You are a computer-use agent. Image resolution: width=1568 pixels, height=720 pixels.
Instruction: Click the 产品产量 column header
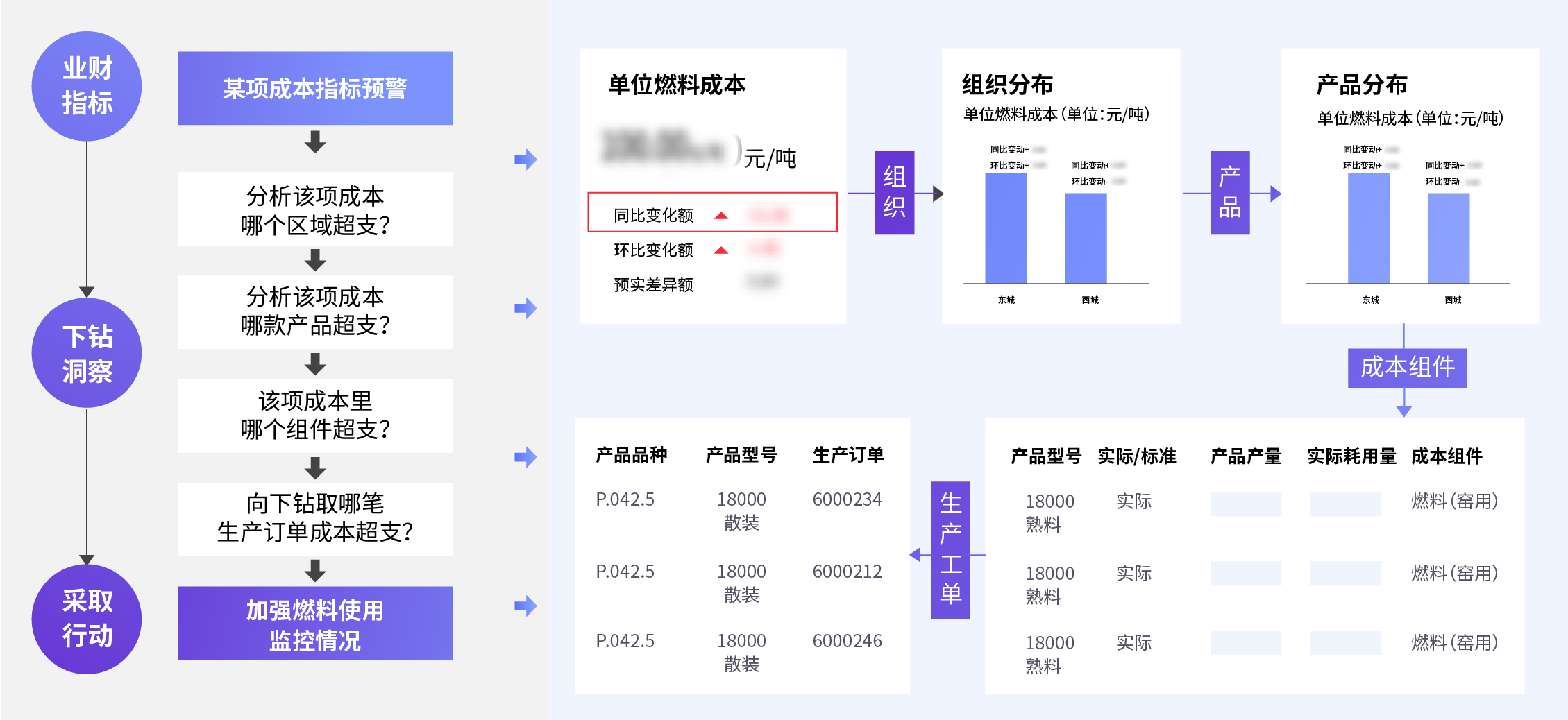[x=1246, y=456]
